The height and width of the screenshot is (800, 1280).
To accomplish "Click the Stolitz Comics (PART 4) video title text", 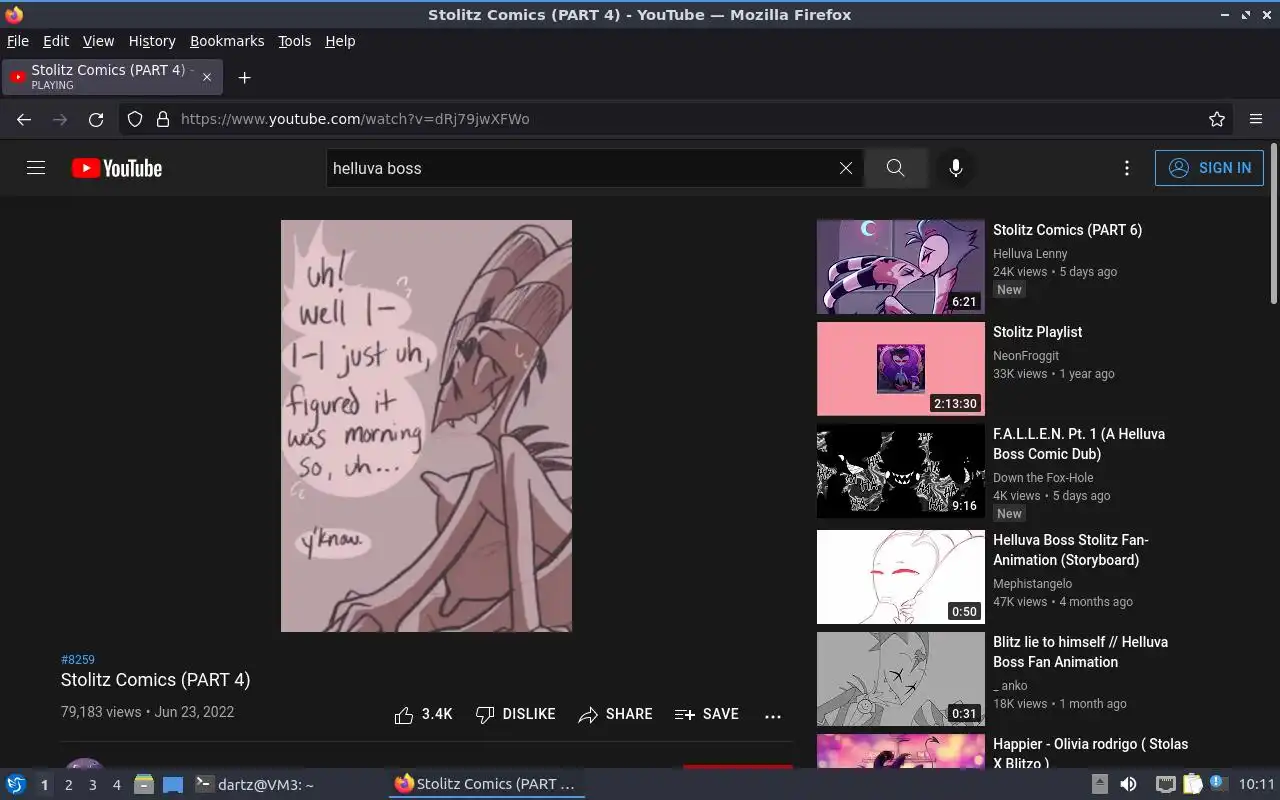I will point(155,680).
